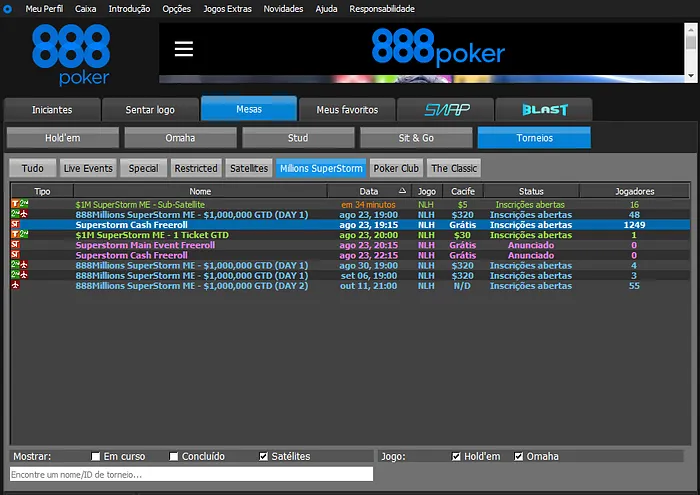Click the sort arrow in the Data column
The image size is (700, 495).
[402, 191]
